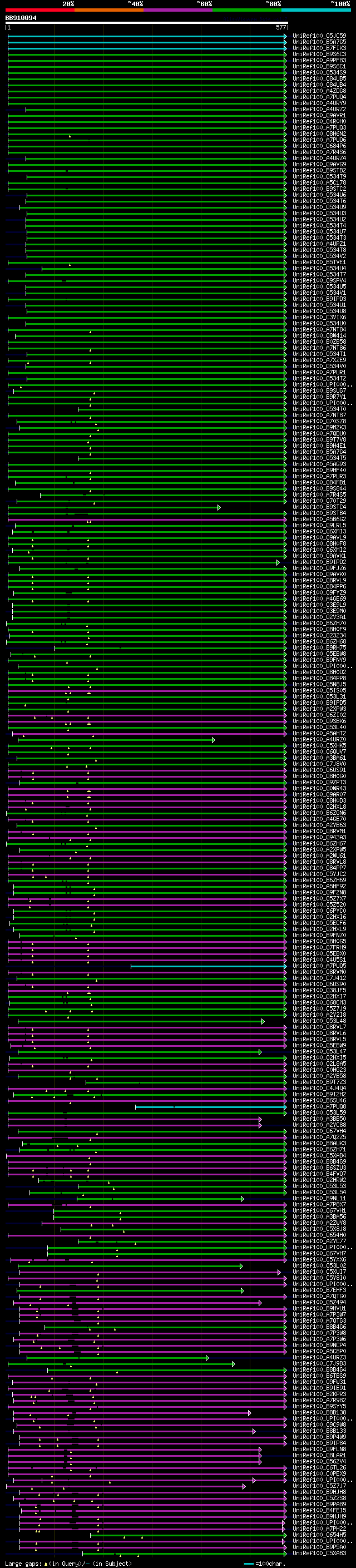Click the white query length ruler bar
This screenshot has height=1568, width=356.
pos(147,23)
